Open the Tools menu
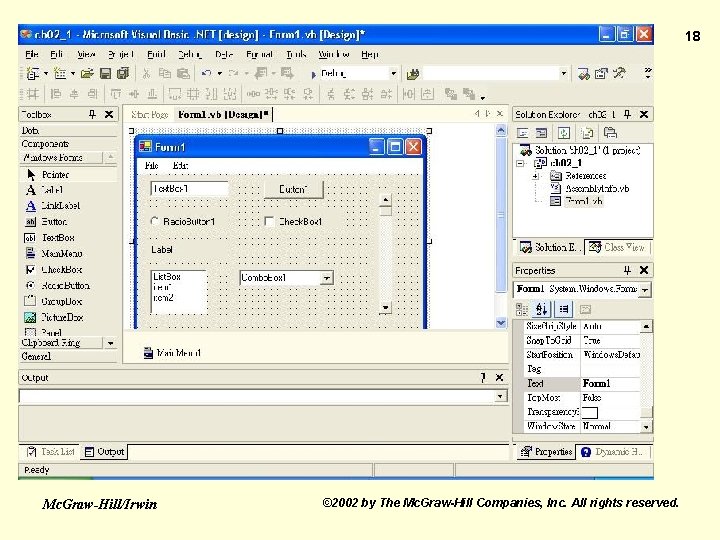 [296, 55]
